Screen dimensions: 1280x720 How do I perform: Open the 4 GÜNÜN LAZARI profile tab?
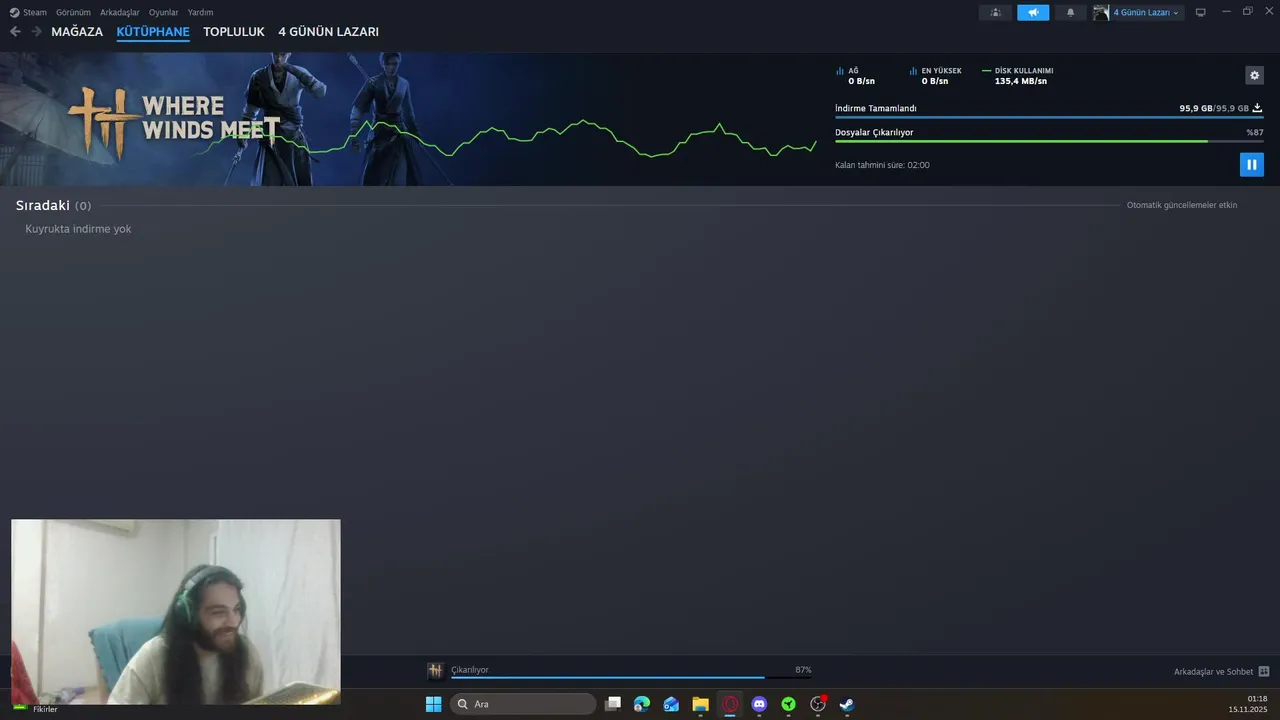[328, 32]
